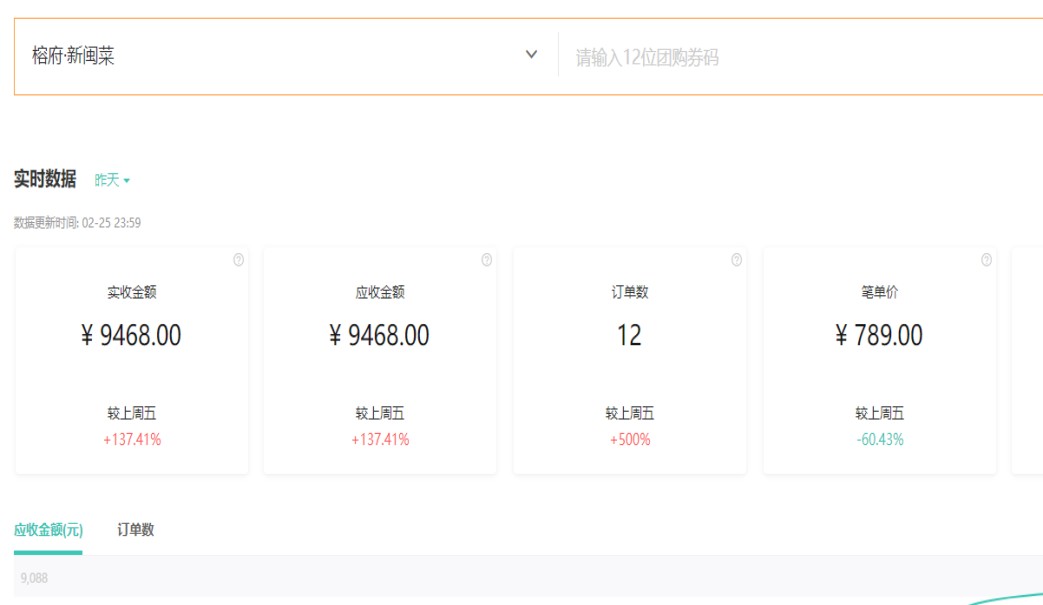Show the help hint on 笔单价 card

(987, 260)
